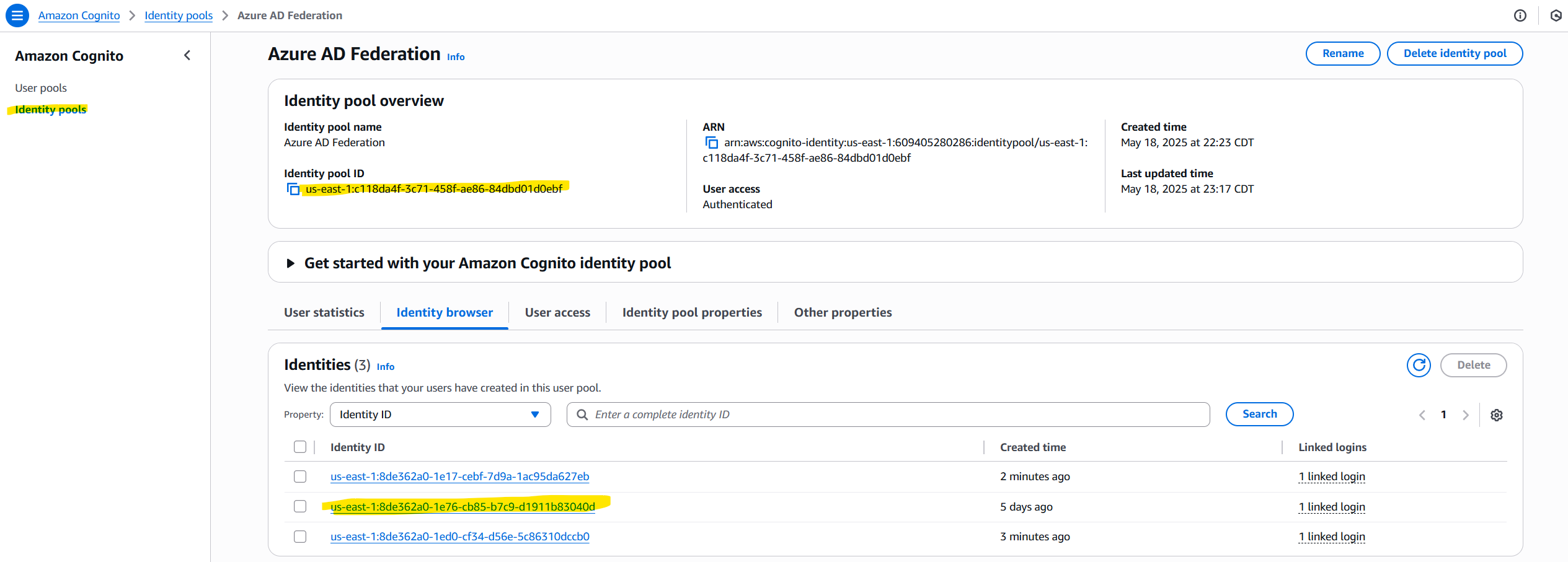Open Identity pool properties tab
This screenshot has width=1568, height=562.
[692, 312]
